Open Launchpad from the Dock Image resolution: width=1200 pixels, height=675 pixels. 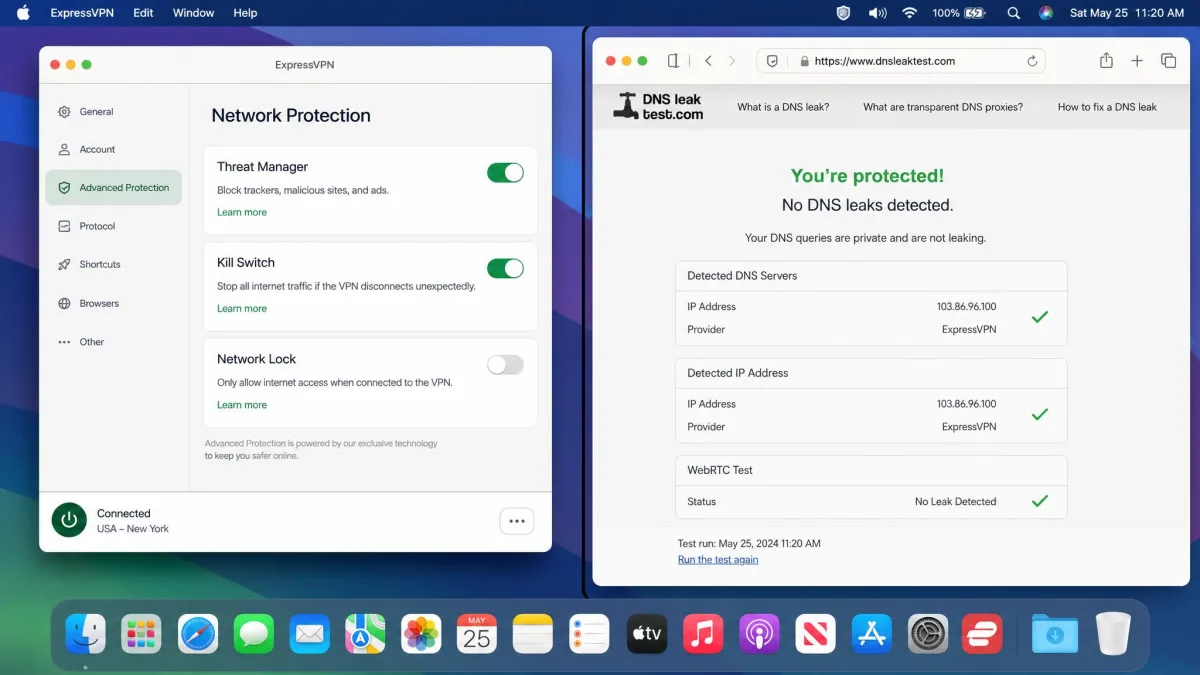[x=142, y=633]
